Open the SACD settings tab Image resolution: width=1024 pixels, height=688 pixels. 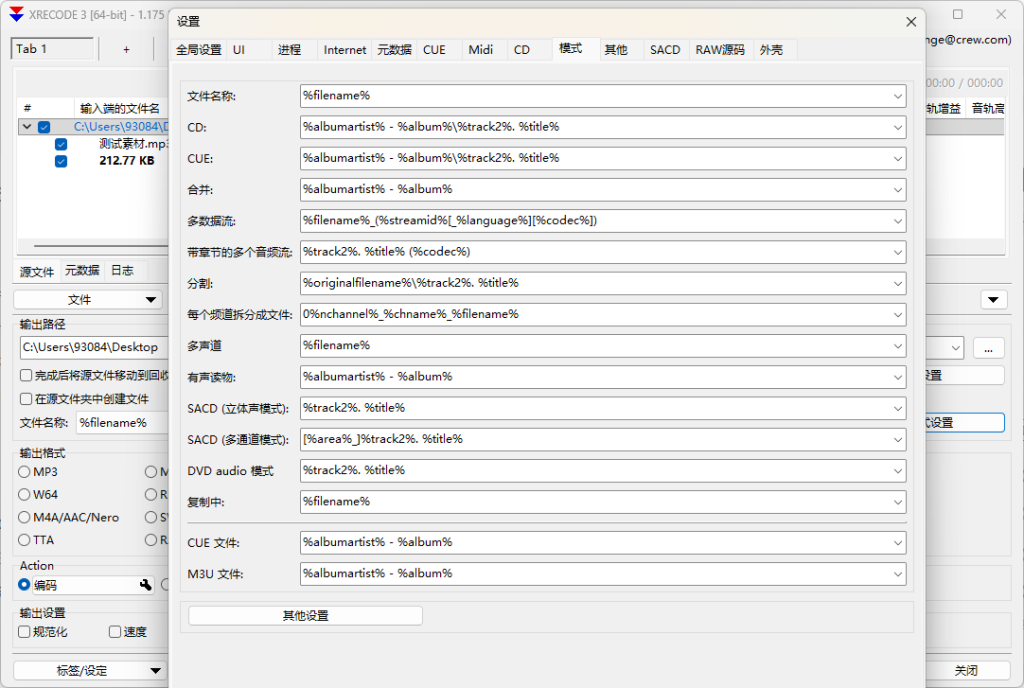[x=665, y=50]
